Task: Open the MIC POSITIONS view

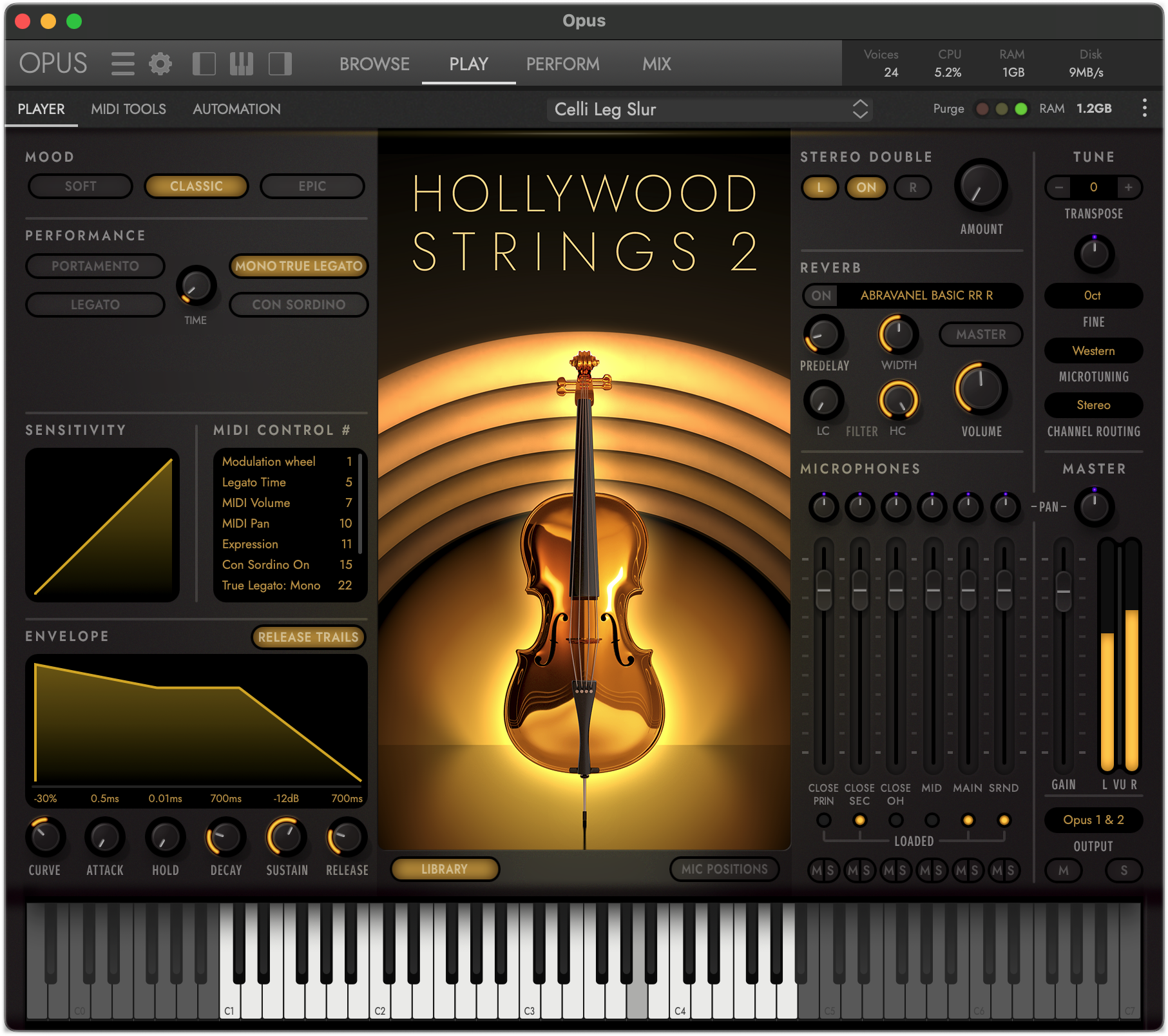Action: point(725,868)
